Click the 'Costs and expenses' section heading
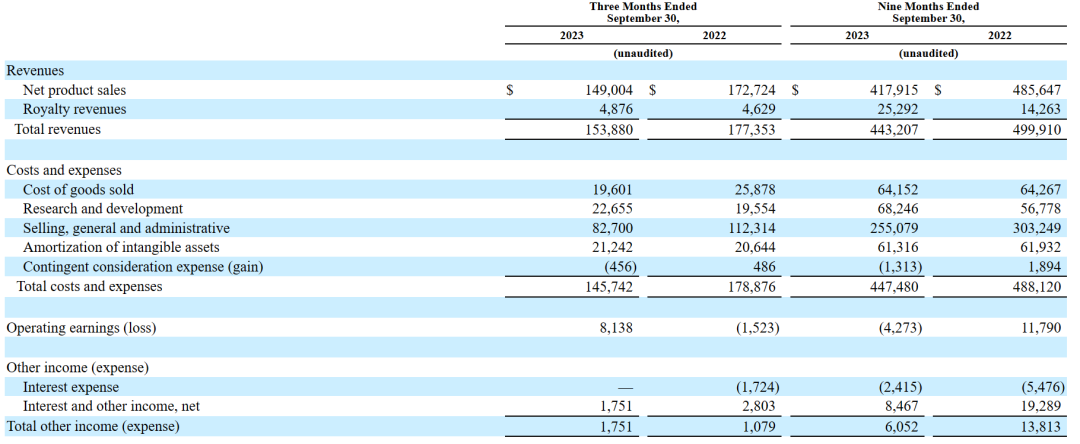 (64, 170)
